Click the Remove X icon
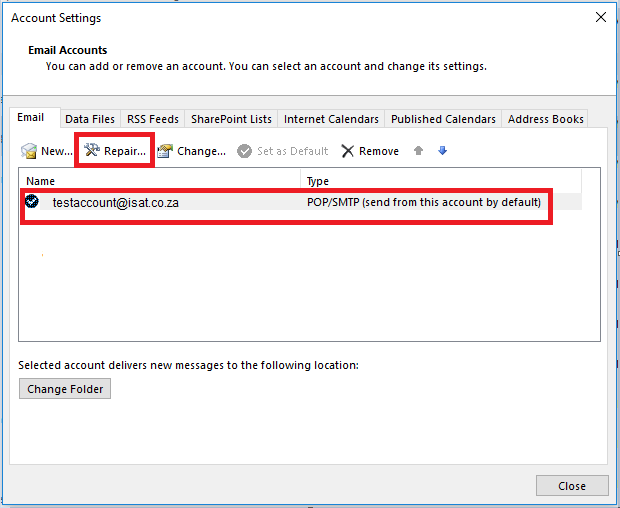This screenshot has width=620, height=508. 348,151
